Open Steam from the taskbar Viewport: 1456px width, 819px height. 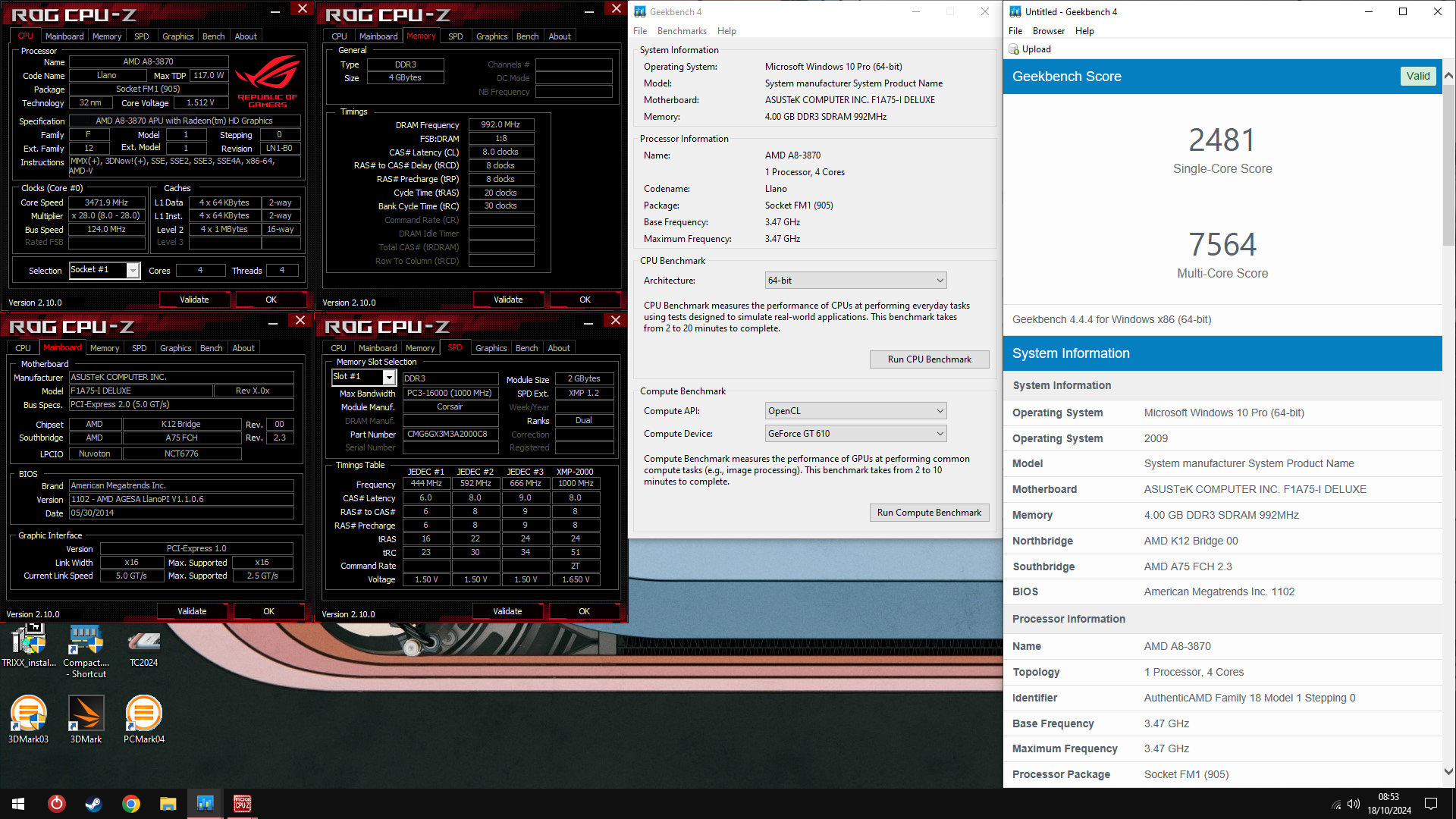[x=94, y=804]
